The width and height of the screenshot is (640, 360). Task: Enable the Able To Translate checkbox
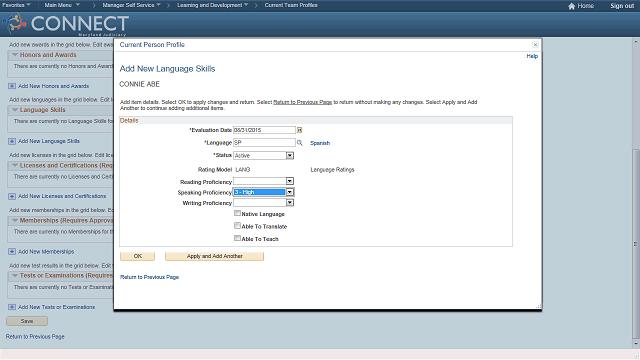pyautogui.click(x=237, y=225)
